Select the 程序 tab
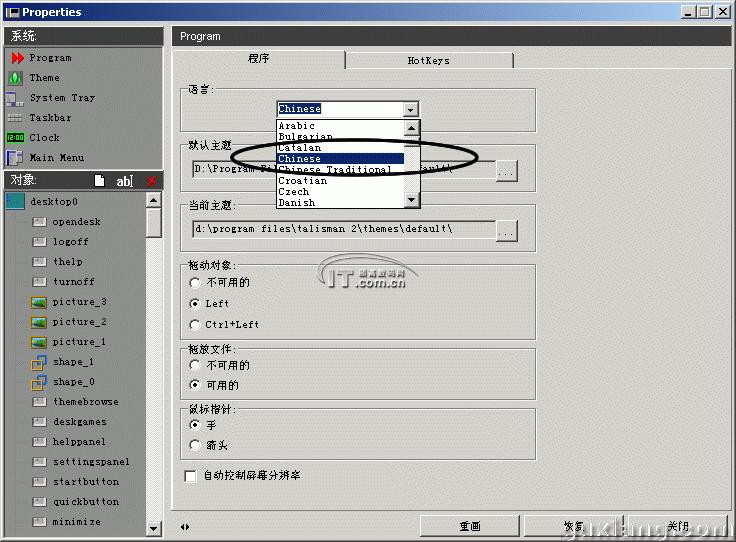 (259, 60)
